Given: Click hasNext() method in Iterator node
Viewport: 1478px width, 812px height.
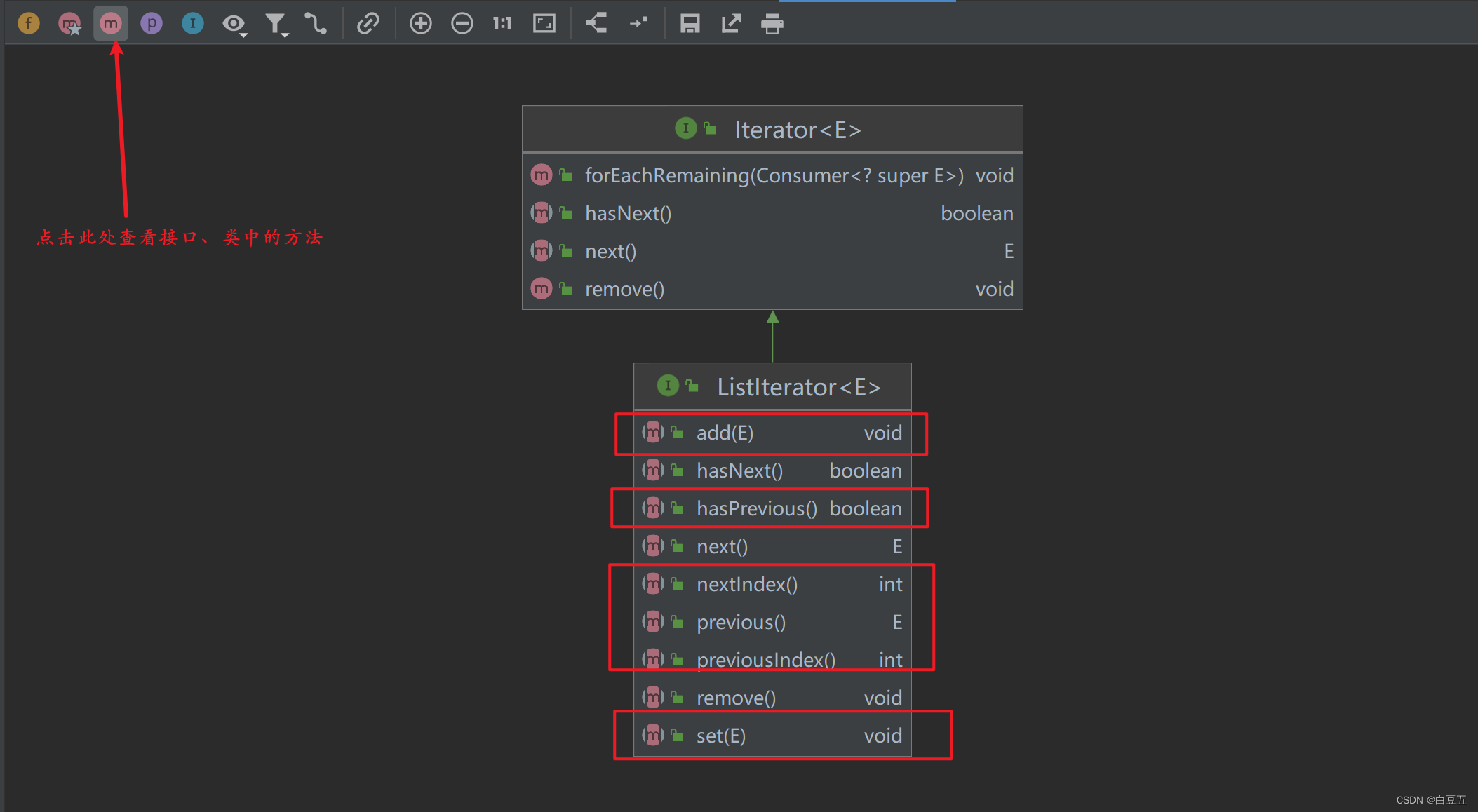Looking at the screenshot, I should point(772,213).
